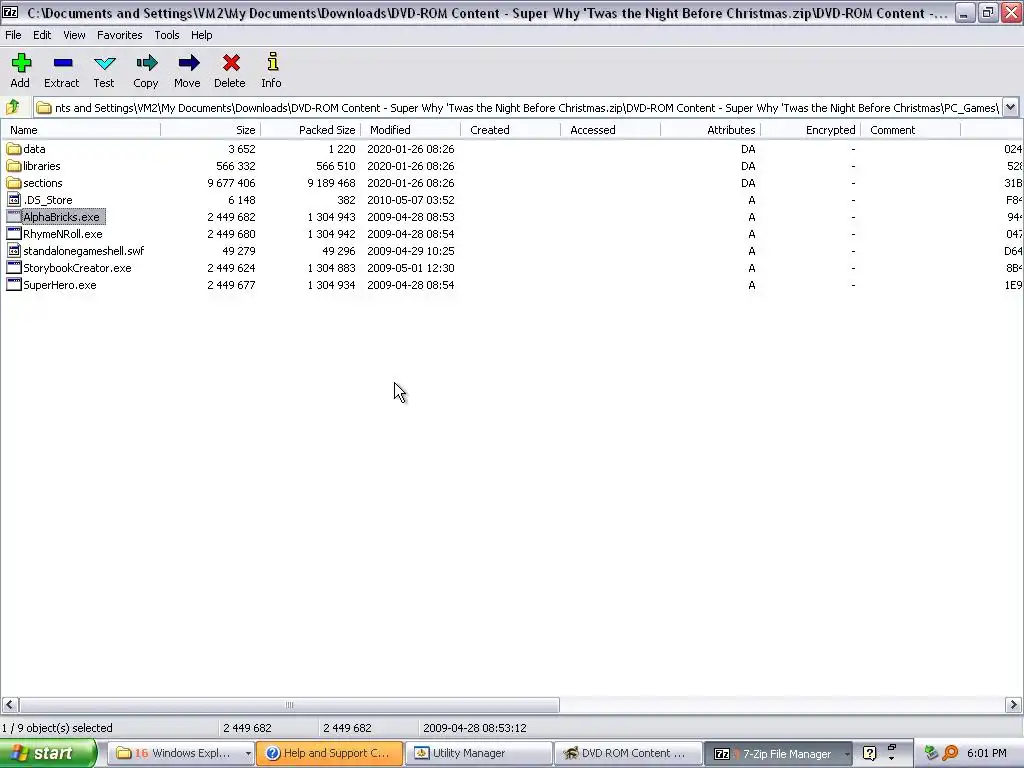Screen dimensions: 1024x768
Task: Select the sections folder icon
Action: pos(14,183)
